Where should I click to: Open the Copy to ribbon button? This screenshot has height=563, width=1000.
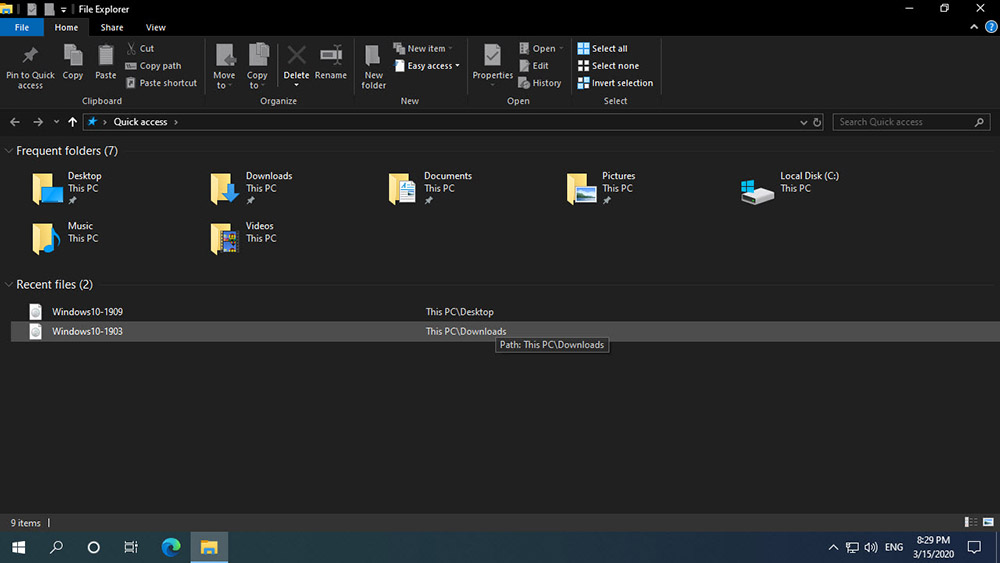pyautogui.click(x=257, y=66)
